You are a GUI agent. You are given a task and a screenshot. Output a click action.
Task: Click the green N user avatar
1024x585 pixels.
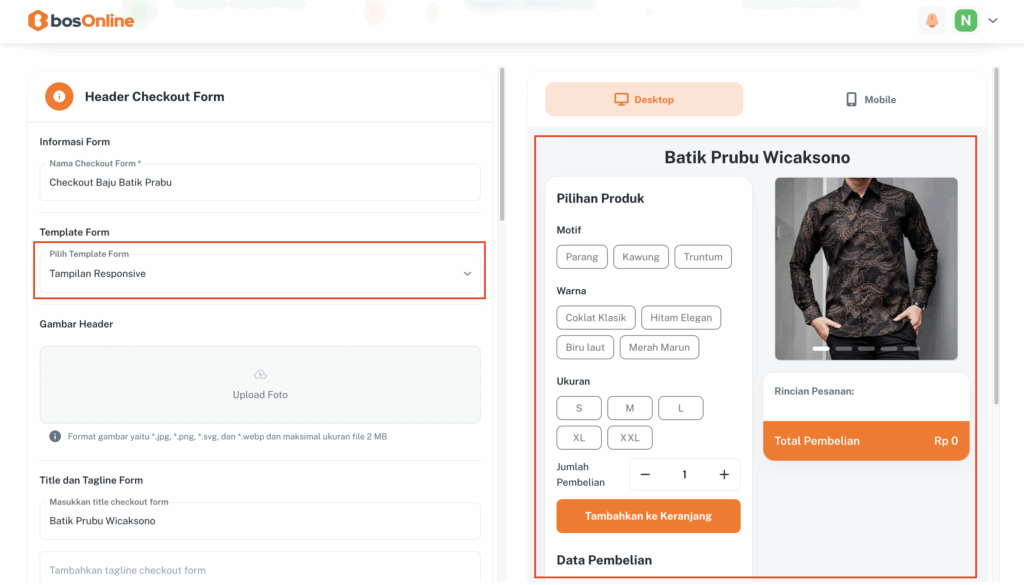[965, 20]
